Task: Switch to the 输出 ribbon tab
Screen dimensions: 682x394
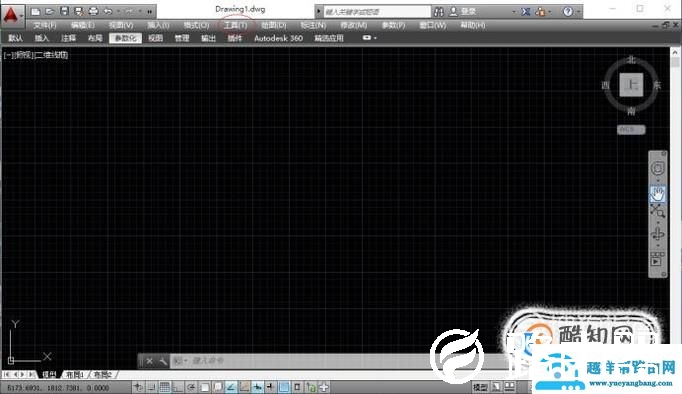Action: [208, 38]
